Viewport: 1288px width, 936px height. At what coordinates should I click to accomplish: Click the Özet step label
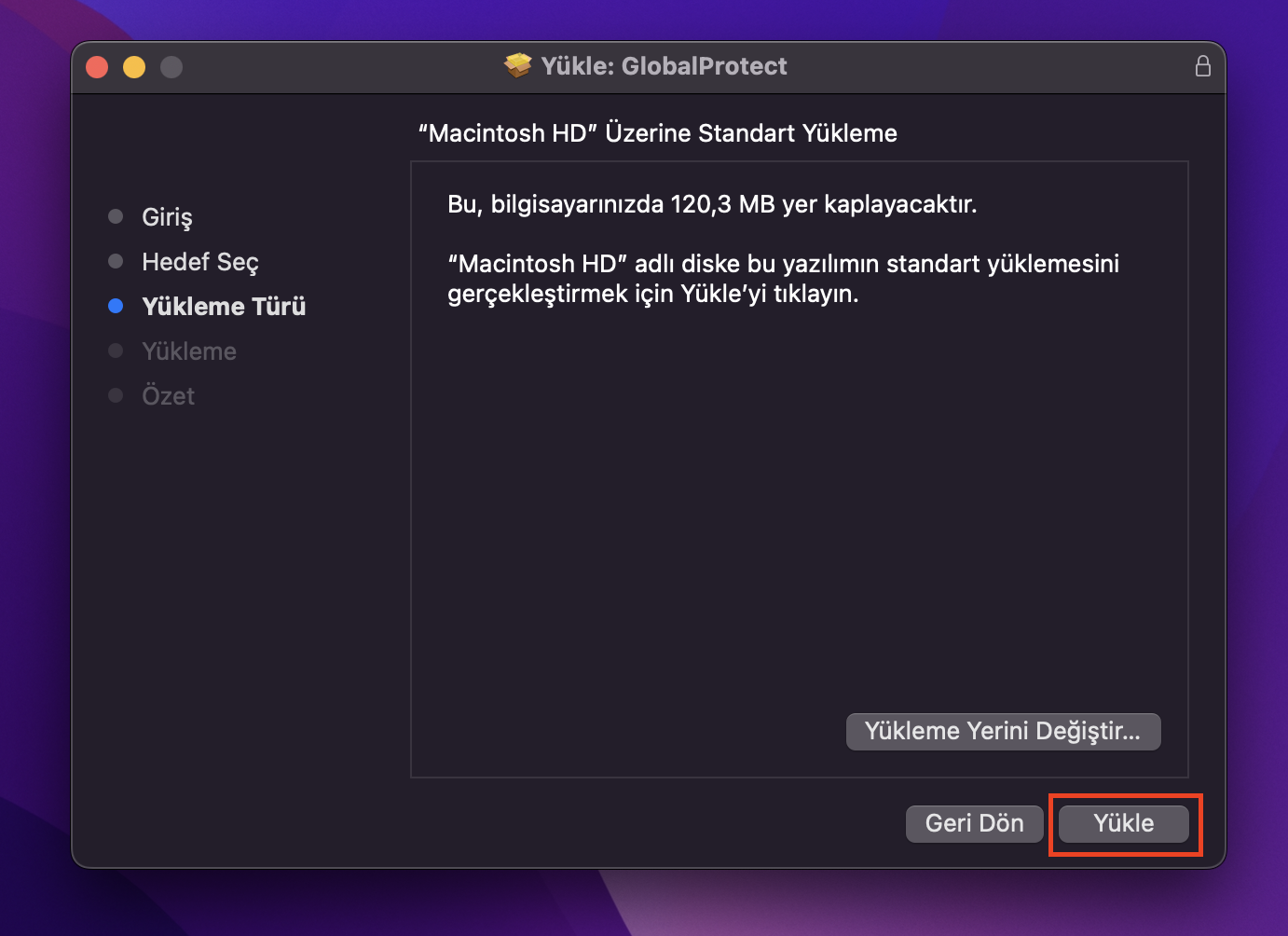[168, 396]
